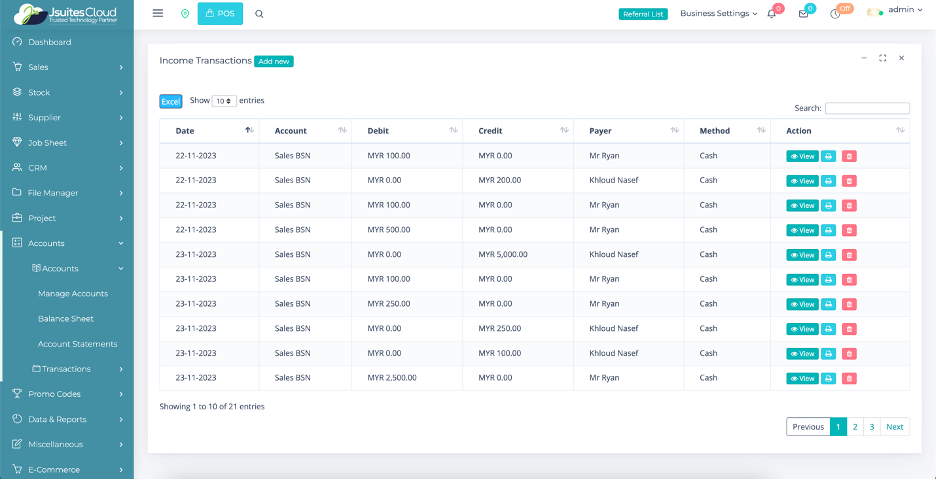Click the green location pin icon

184,14
